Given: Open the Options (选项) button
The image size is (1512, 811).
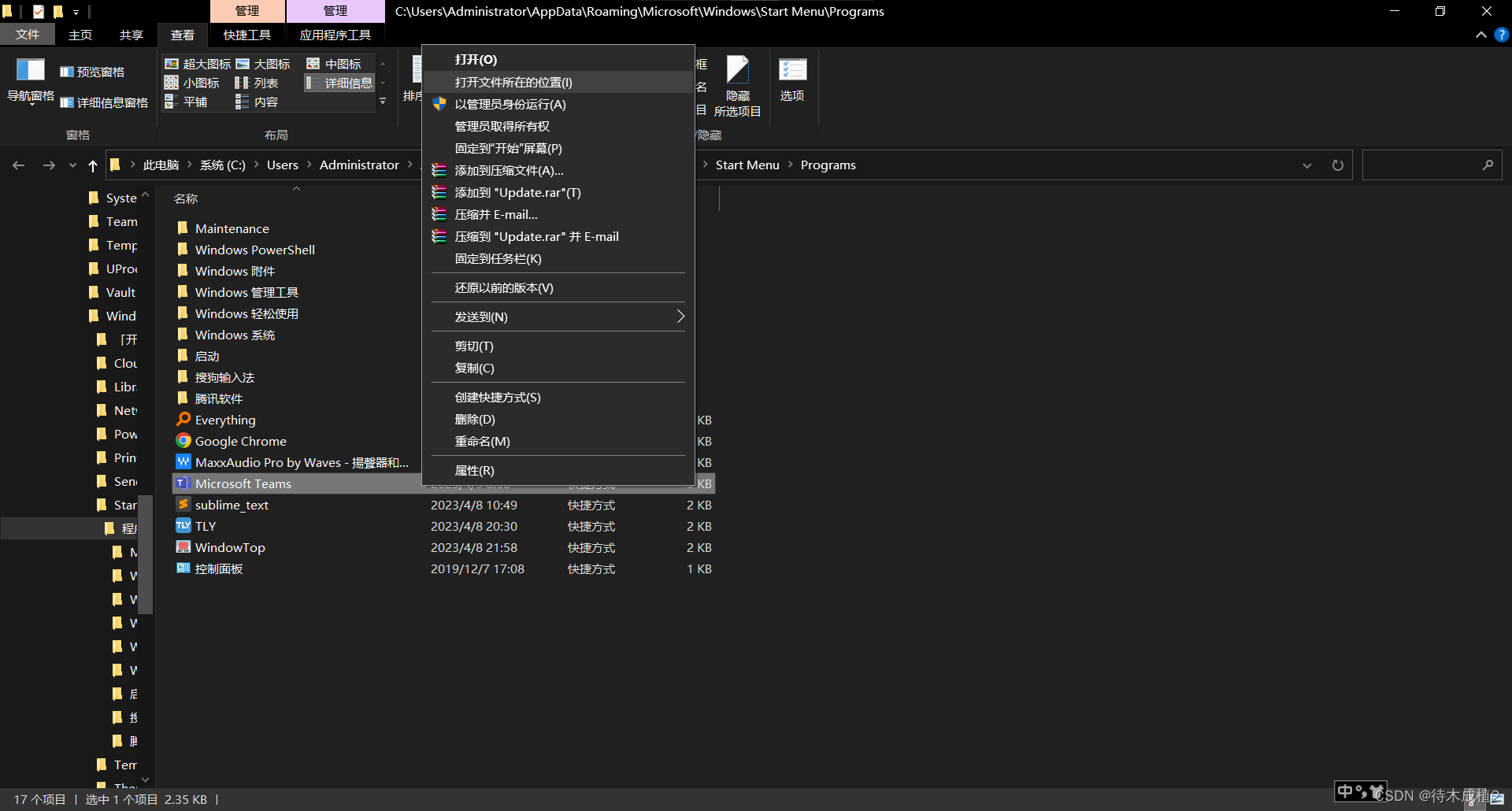Looking at the screenshot, I should pyautogui.click(x=792, y=80).
